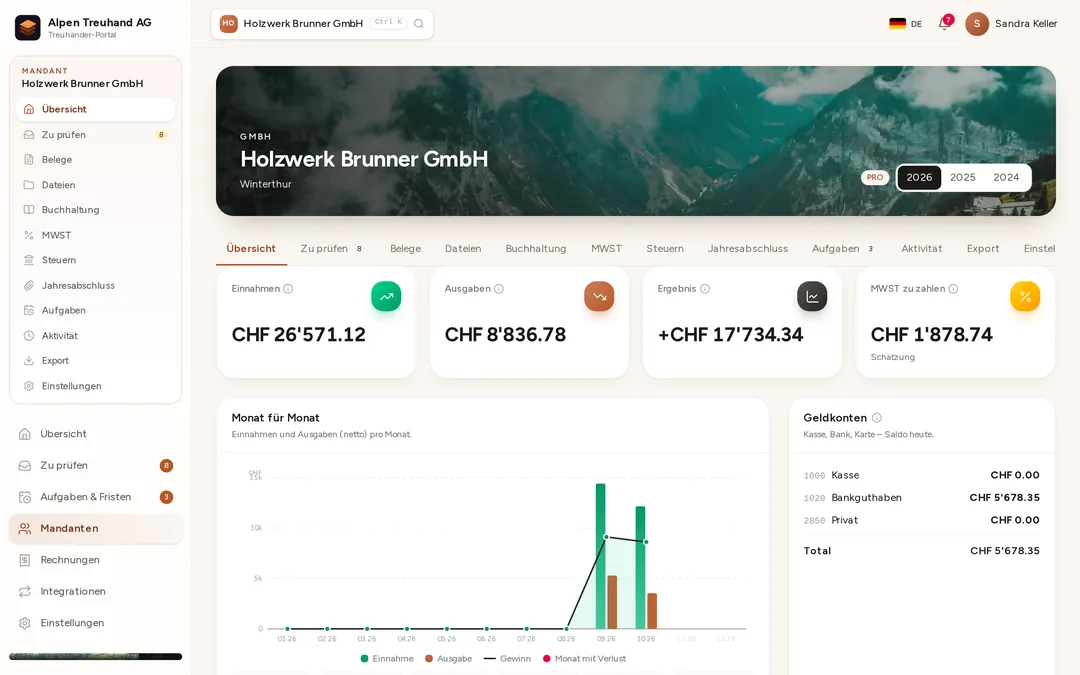
Task: Select year 2024 in year switcher
Action: 1006,177
